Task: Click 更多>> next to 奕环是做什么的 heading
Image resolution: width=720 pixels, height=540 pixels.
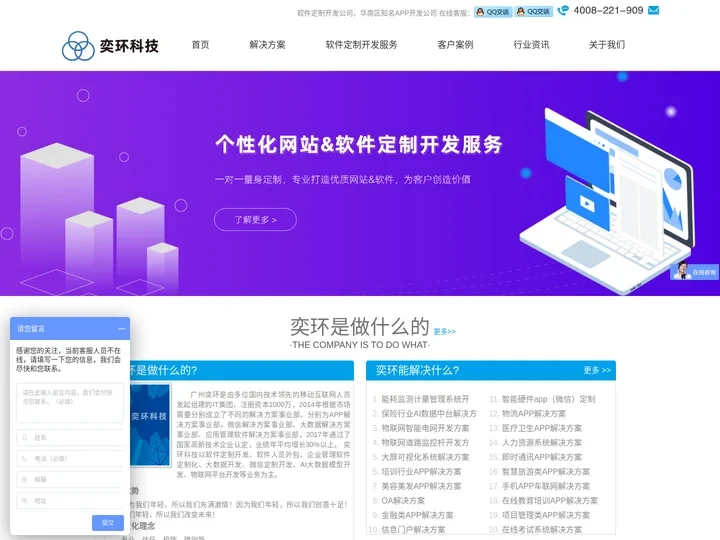Action: (444, 331)
